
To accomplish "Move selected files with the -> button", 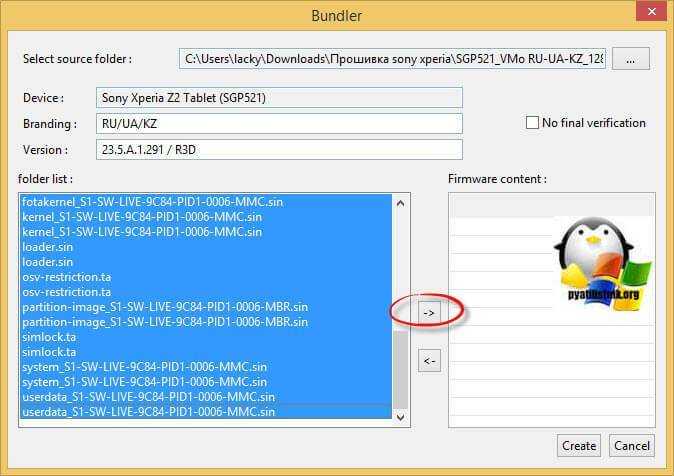I will (x=429, y=313).
